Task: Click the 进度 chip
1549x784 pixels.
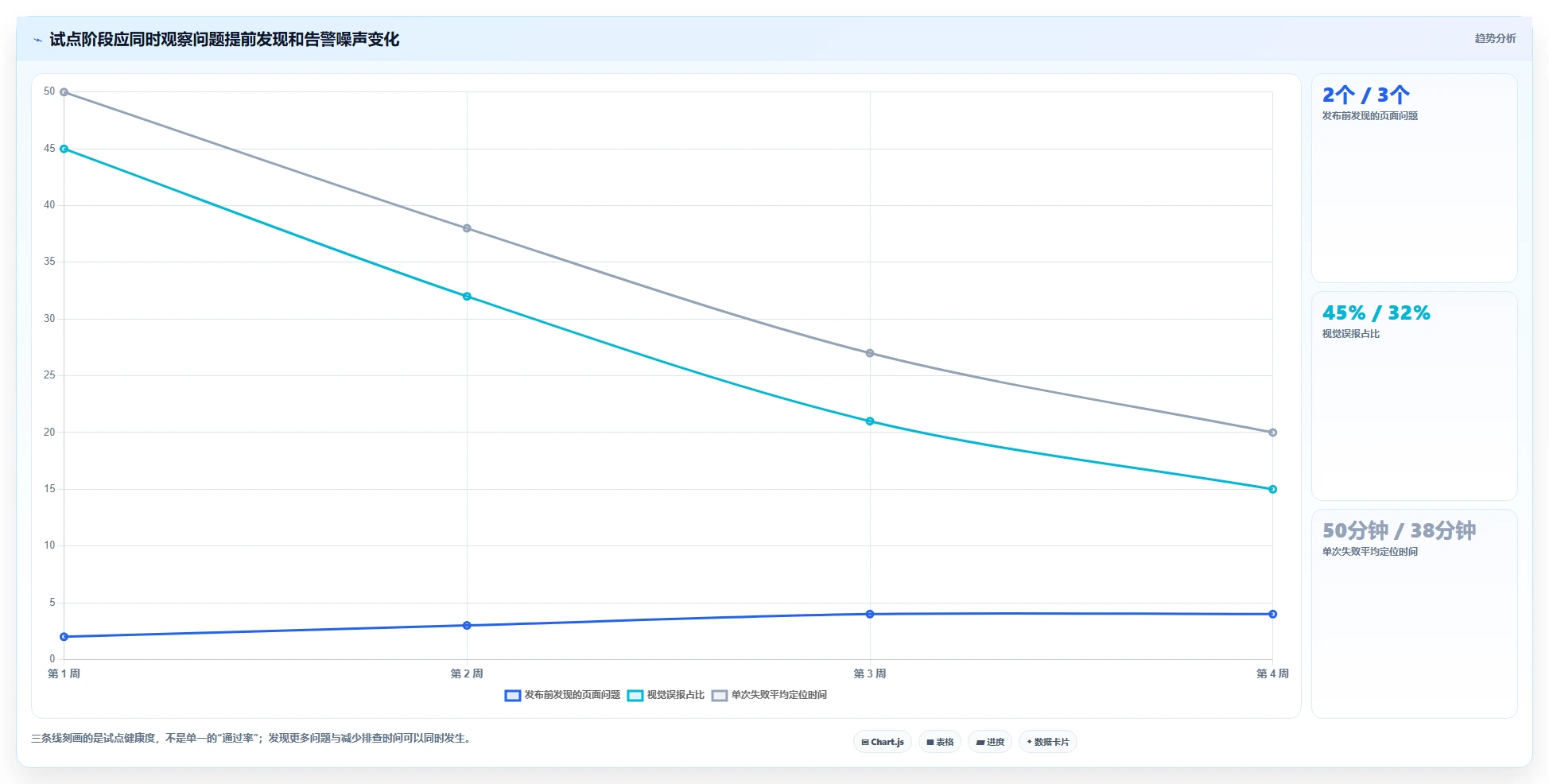Action: tap(990, 742)
